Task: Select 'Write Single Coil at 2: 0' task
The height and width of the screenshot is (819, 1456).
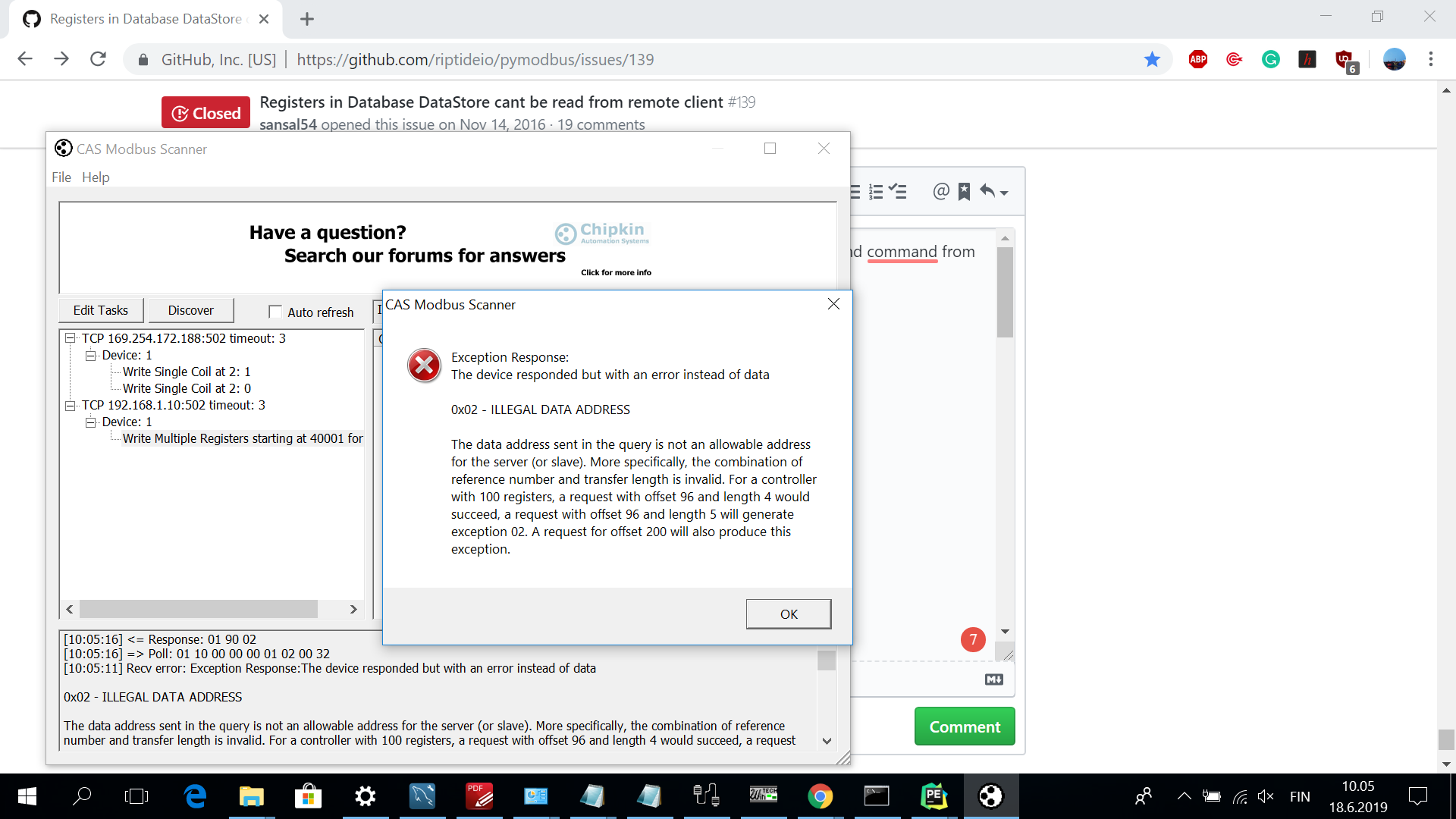Action: [x=187, y=388]
